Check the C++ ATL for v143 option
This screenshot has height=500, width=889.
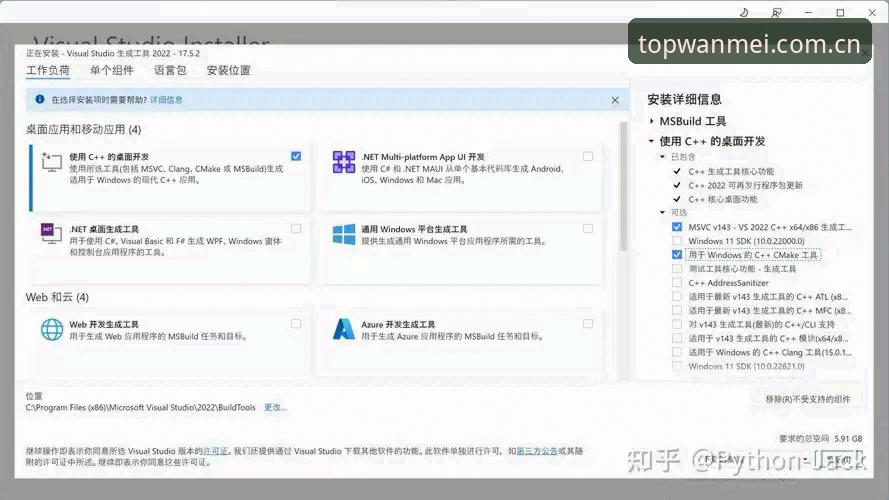[677, 296]
